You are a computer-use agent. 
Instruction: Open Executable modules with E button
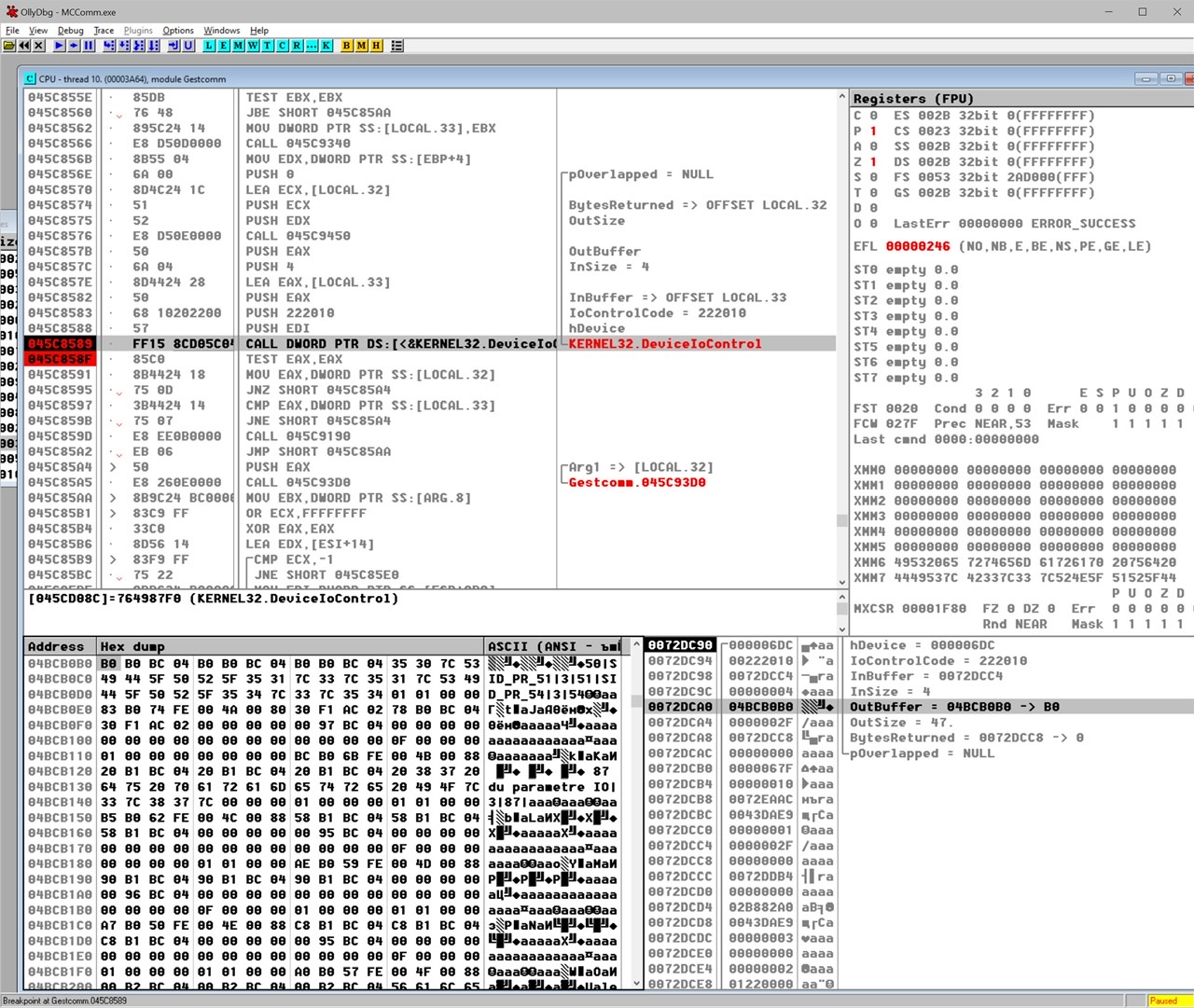(x=224, y=46)
